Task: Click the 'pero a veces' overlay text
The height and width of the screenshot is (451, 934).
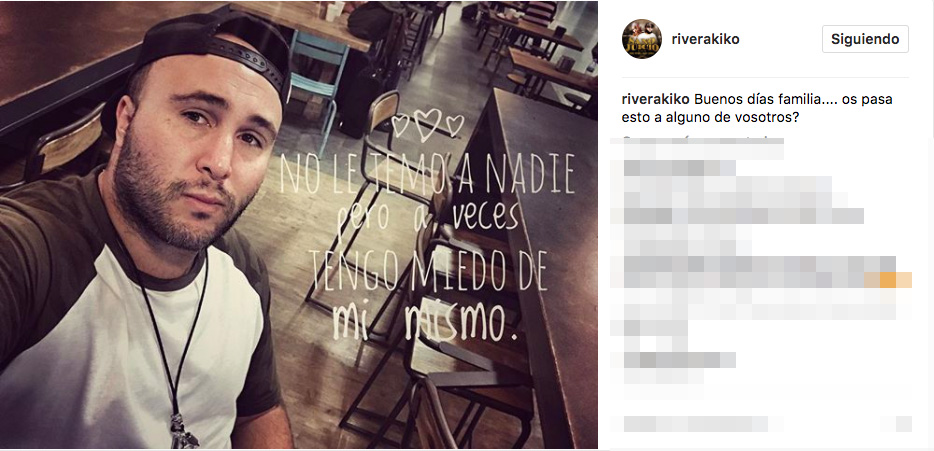Action: [428, 220]
